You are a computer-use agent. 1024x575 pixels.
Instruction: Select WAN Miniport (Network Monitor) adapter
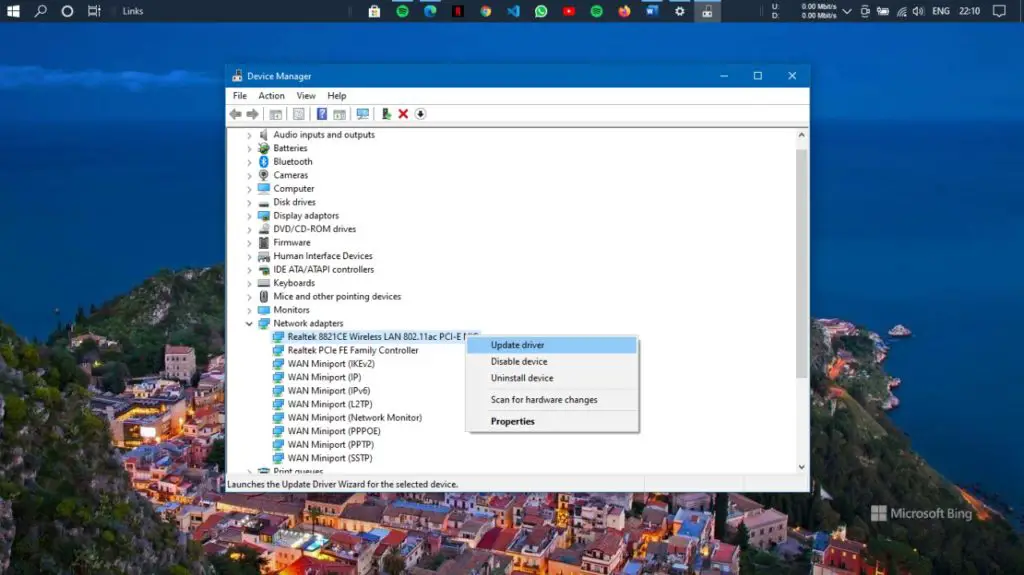355,418
